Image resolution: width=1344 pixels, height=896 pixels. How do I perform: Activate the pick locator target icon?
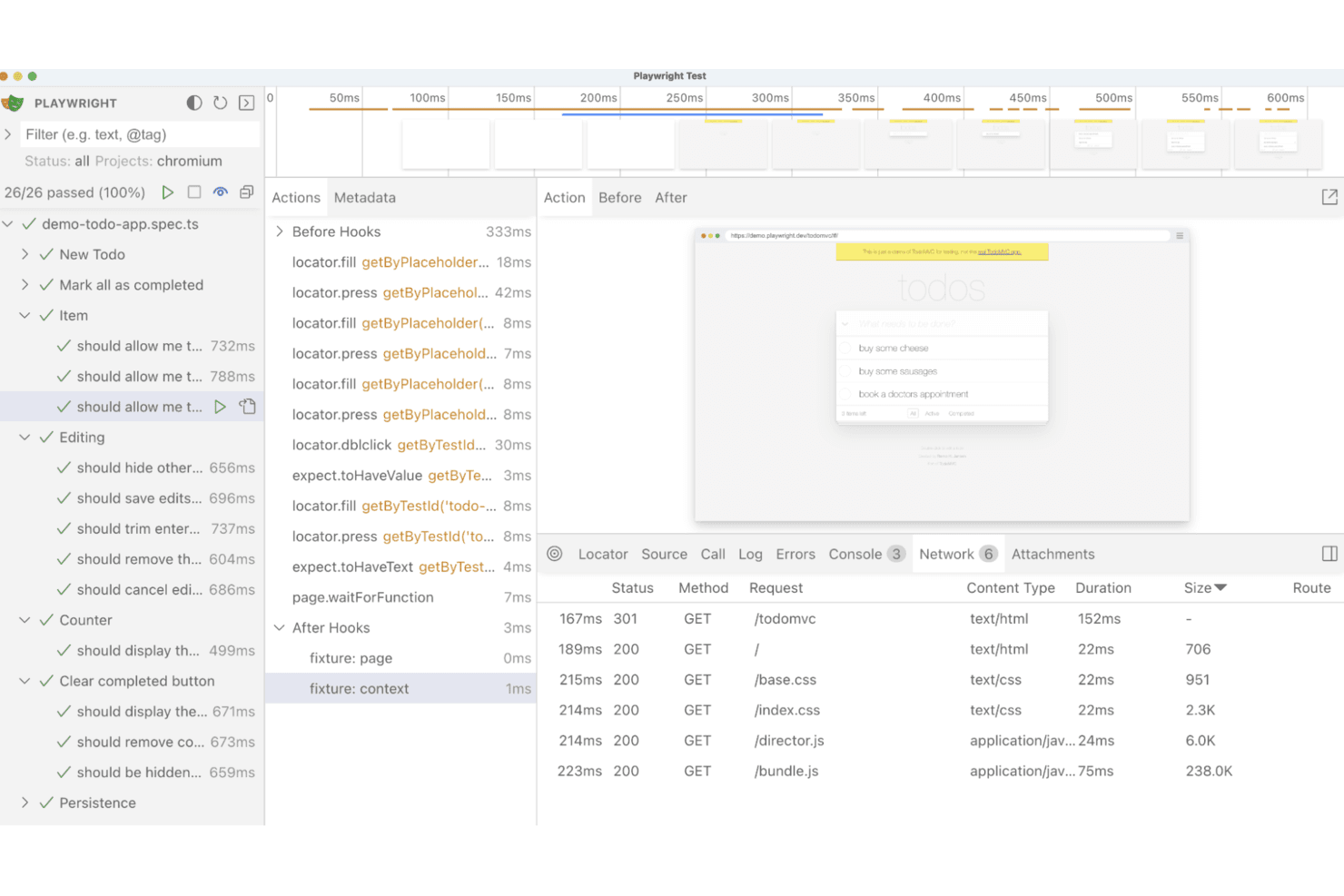[555, 554]
